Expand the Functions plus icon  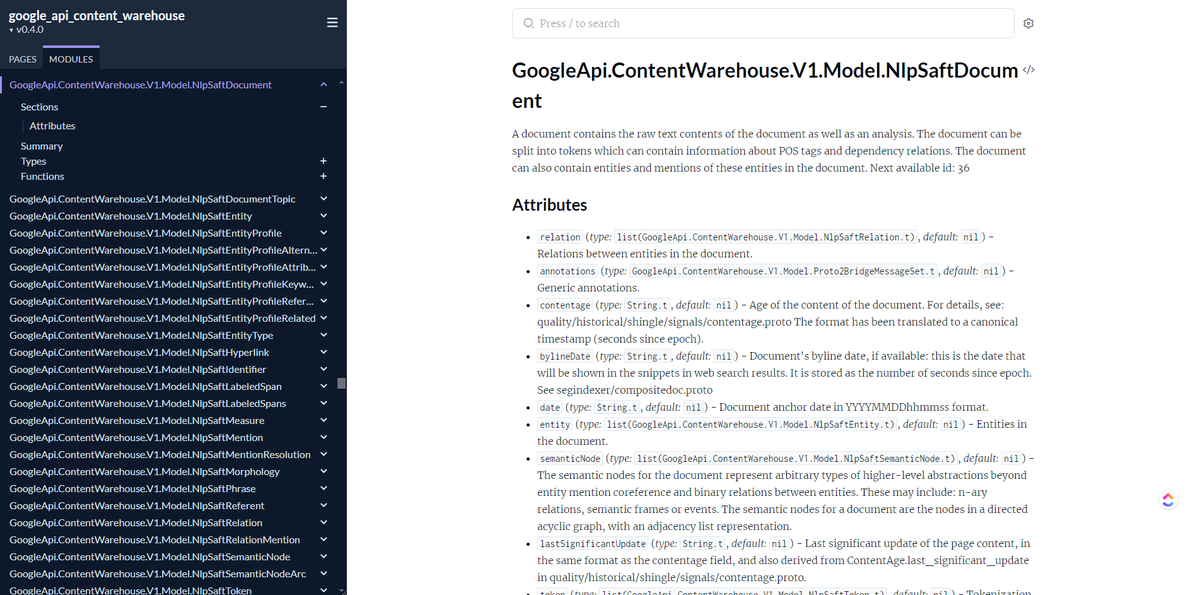point(323,176)
